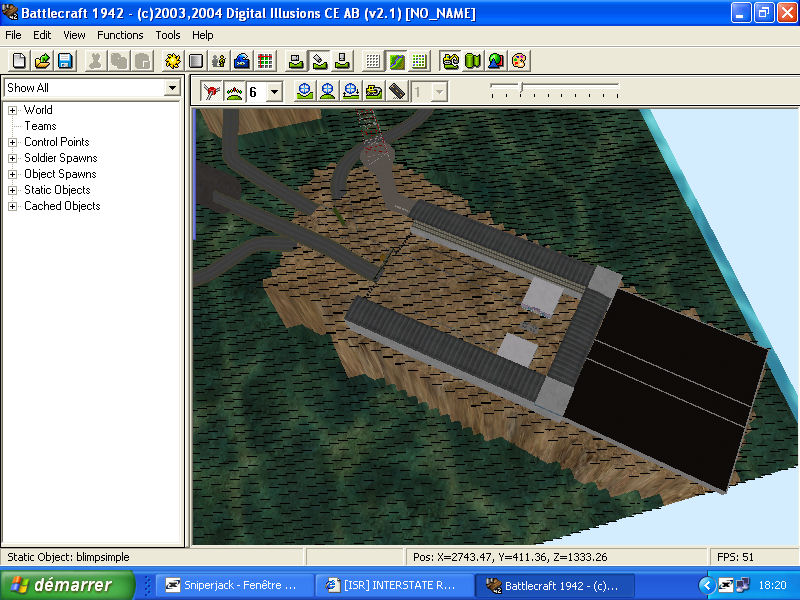Click the Static Object: blimpsimple status text
Viewport: 800px width, 600px height.
(x=68, y=557)
